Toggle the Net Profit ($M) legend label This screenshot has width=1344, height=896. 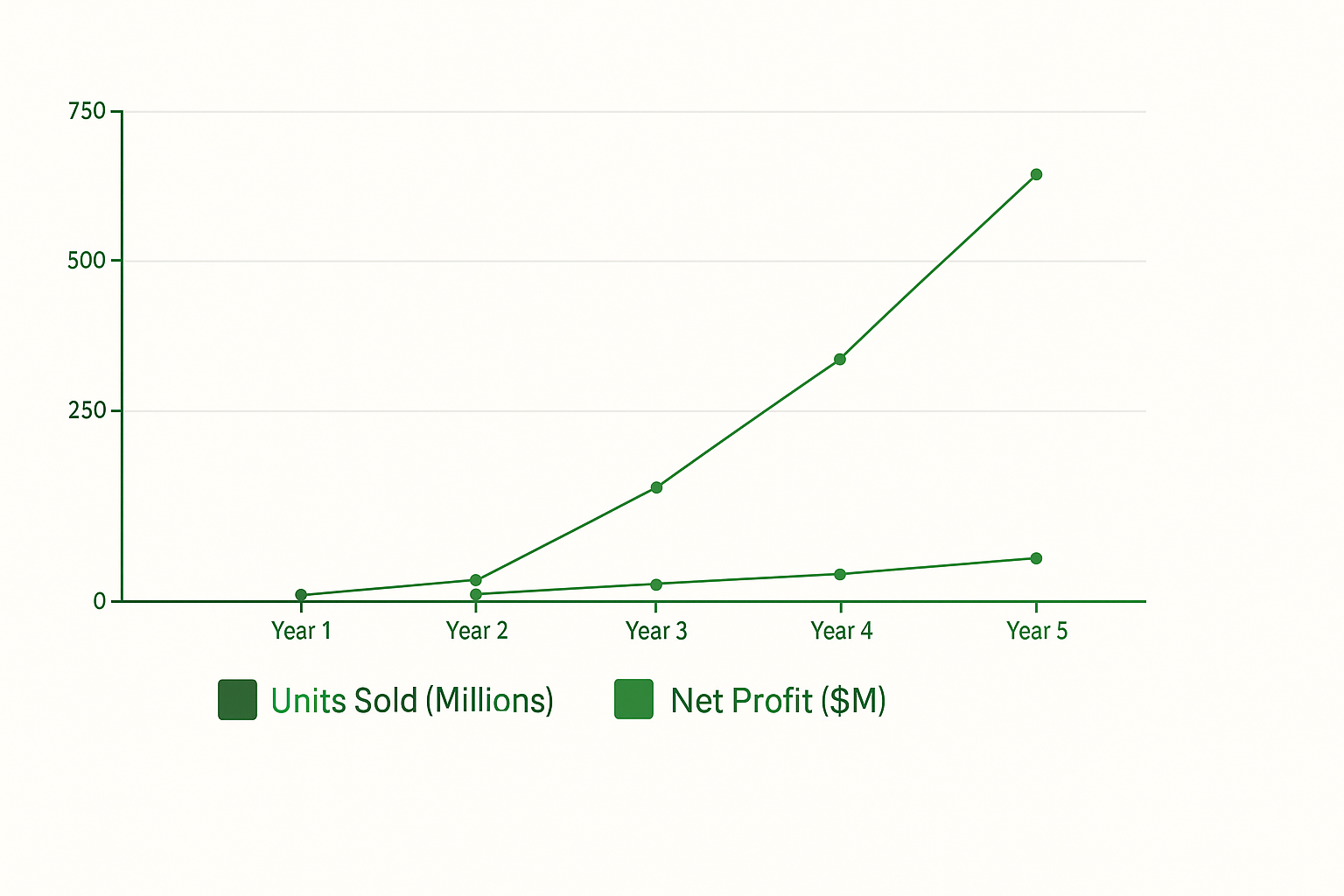[778, 701]
